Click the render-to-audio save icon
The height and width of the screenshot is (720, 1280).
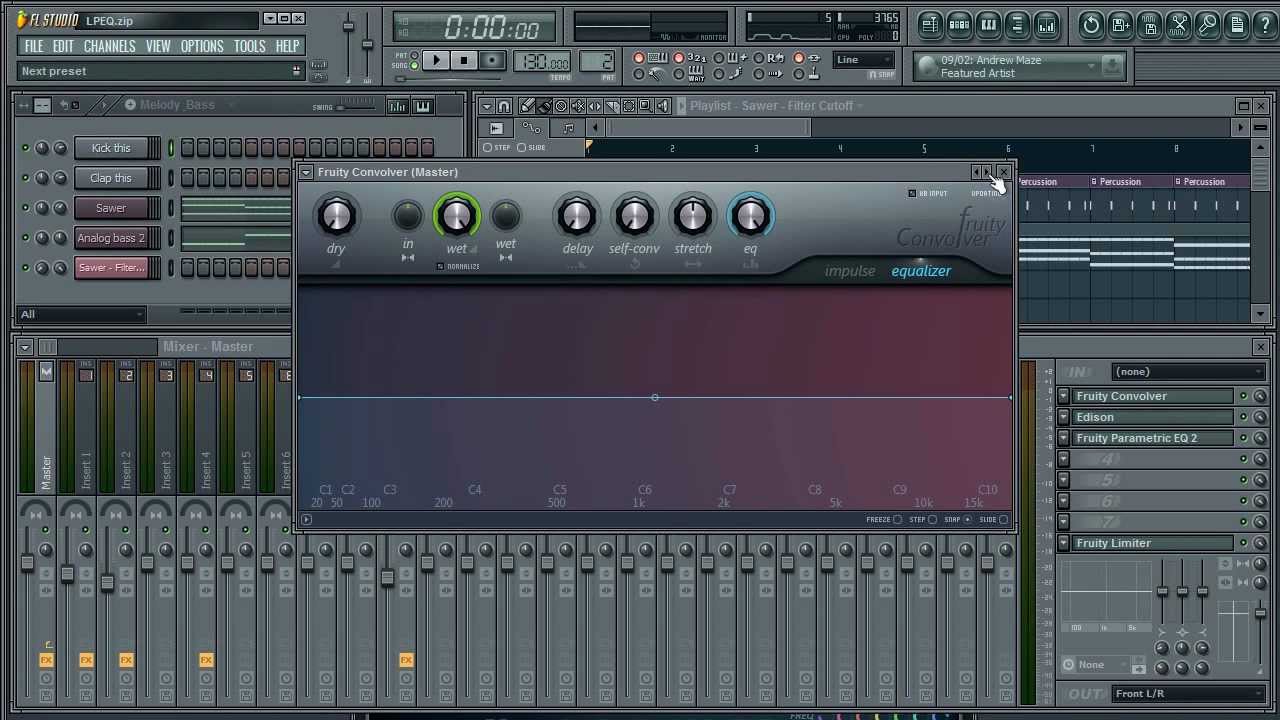(1150, 24)
